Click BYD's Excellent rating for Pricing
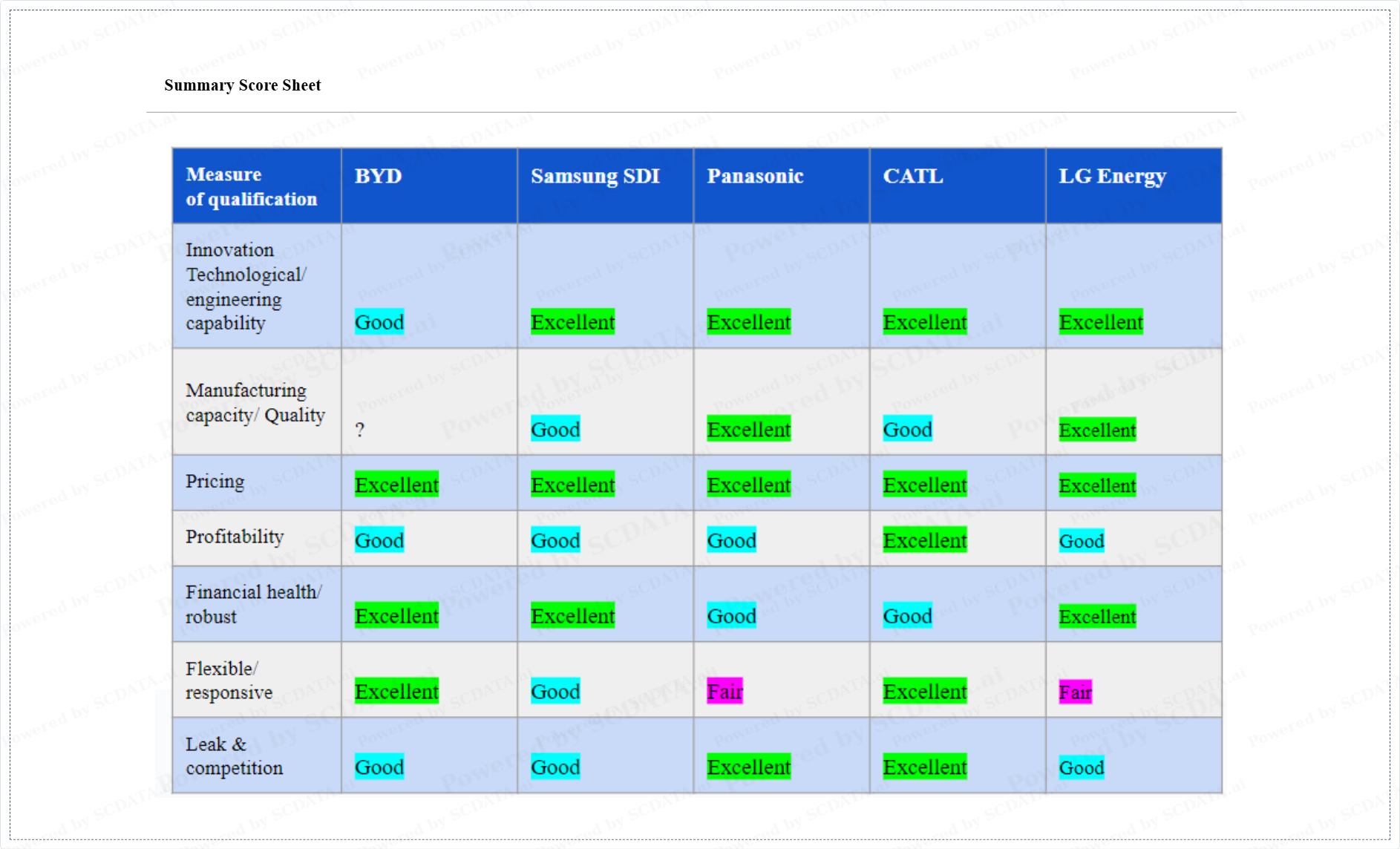The image size is (1400, 849). [x=396, y=485]
